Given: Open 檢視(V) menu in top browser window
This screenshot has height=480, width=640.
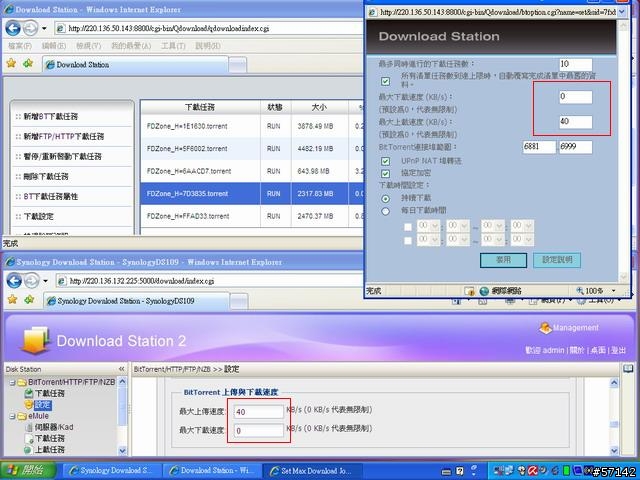Looking at the screenshot, I should coord(89,46).
